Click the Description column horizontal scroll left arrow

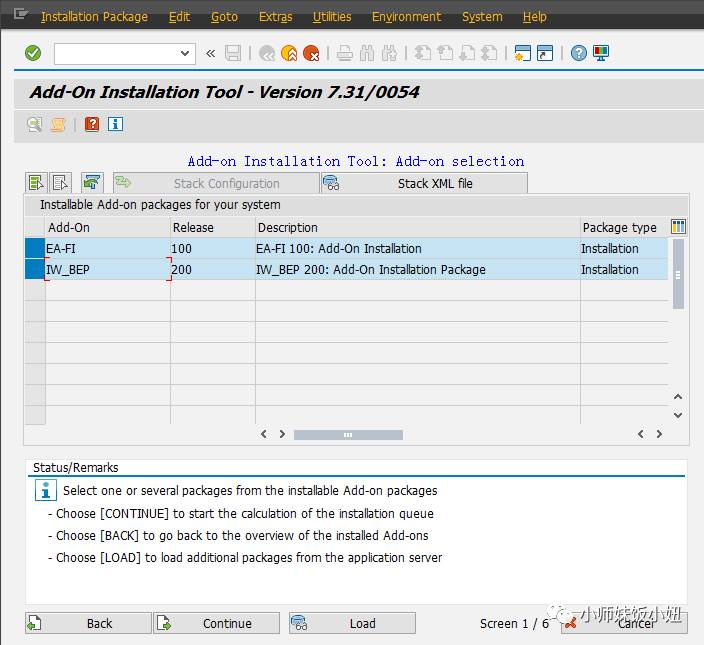pyautogui.click(x=264, y=434)
